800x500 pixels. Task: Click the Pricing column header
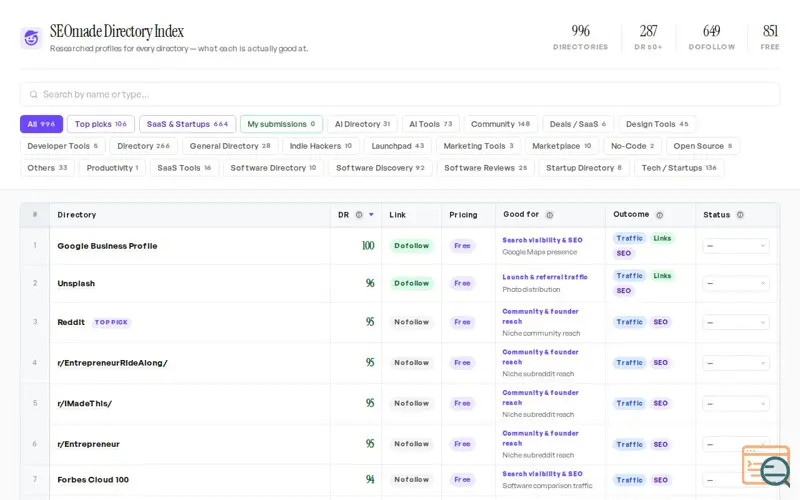[x=463, y=215]
